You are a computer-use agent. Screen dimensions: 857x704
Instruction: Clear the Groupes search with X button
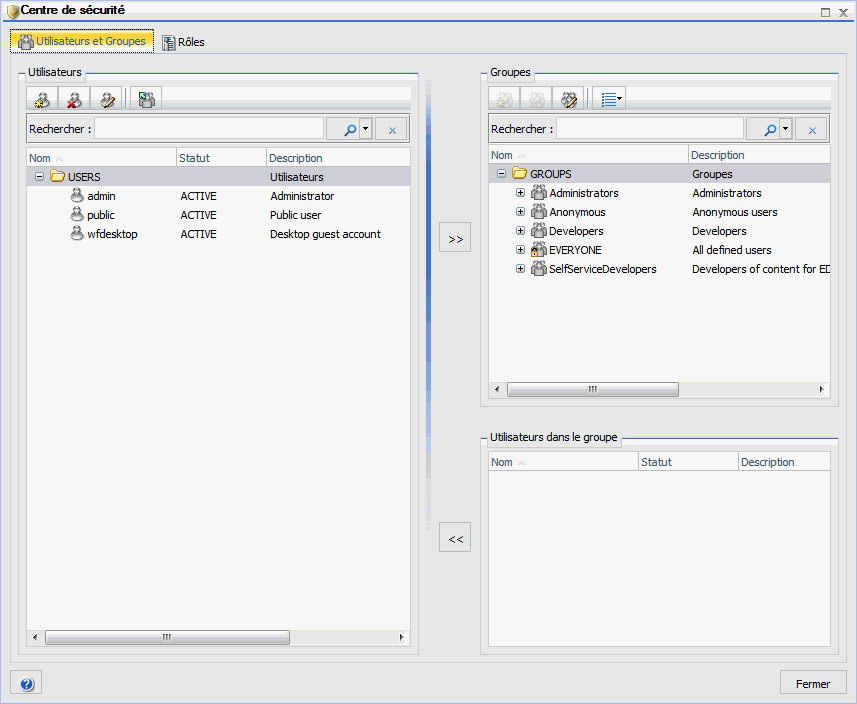[x=812, y=130]
